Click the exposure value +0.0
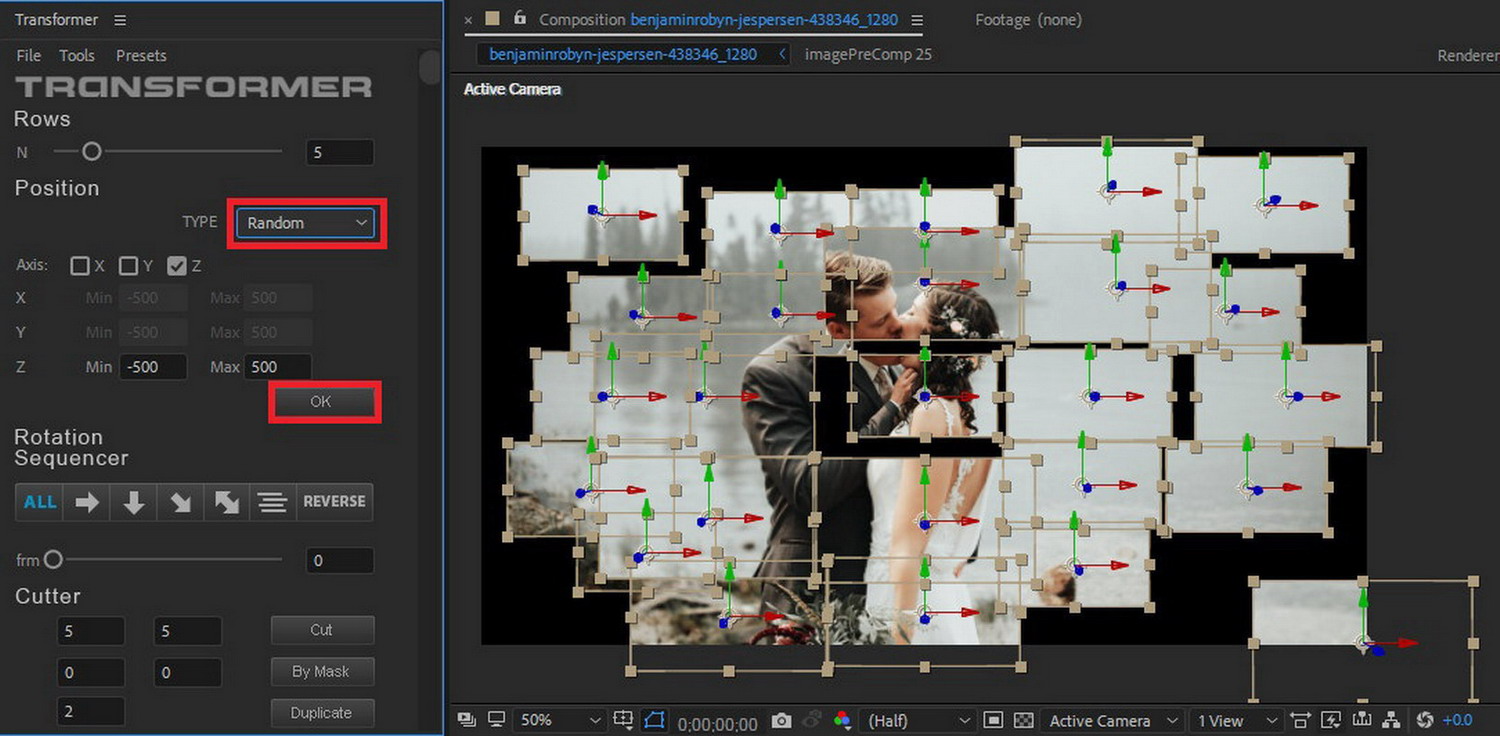 [x=1457, y=720]
